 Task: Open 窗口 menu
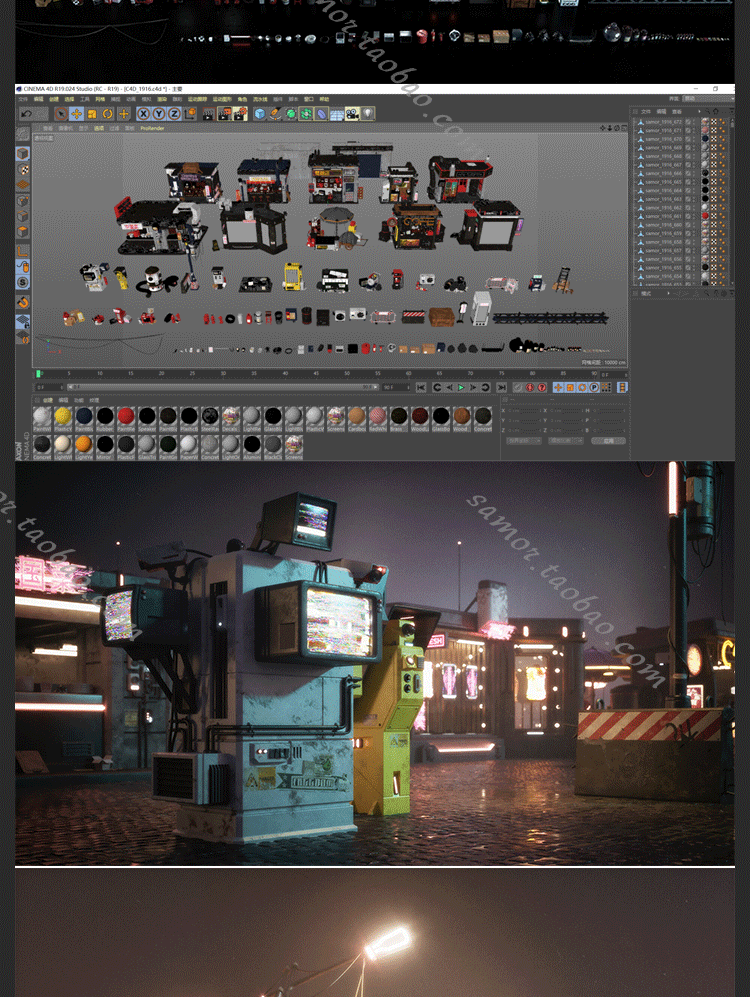point(308,99)
